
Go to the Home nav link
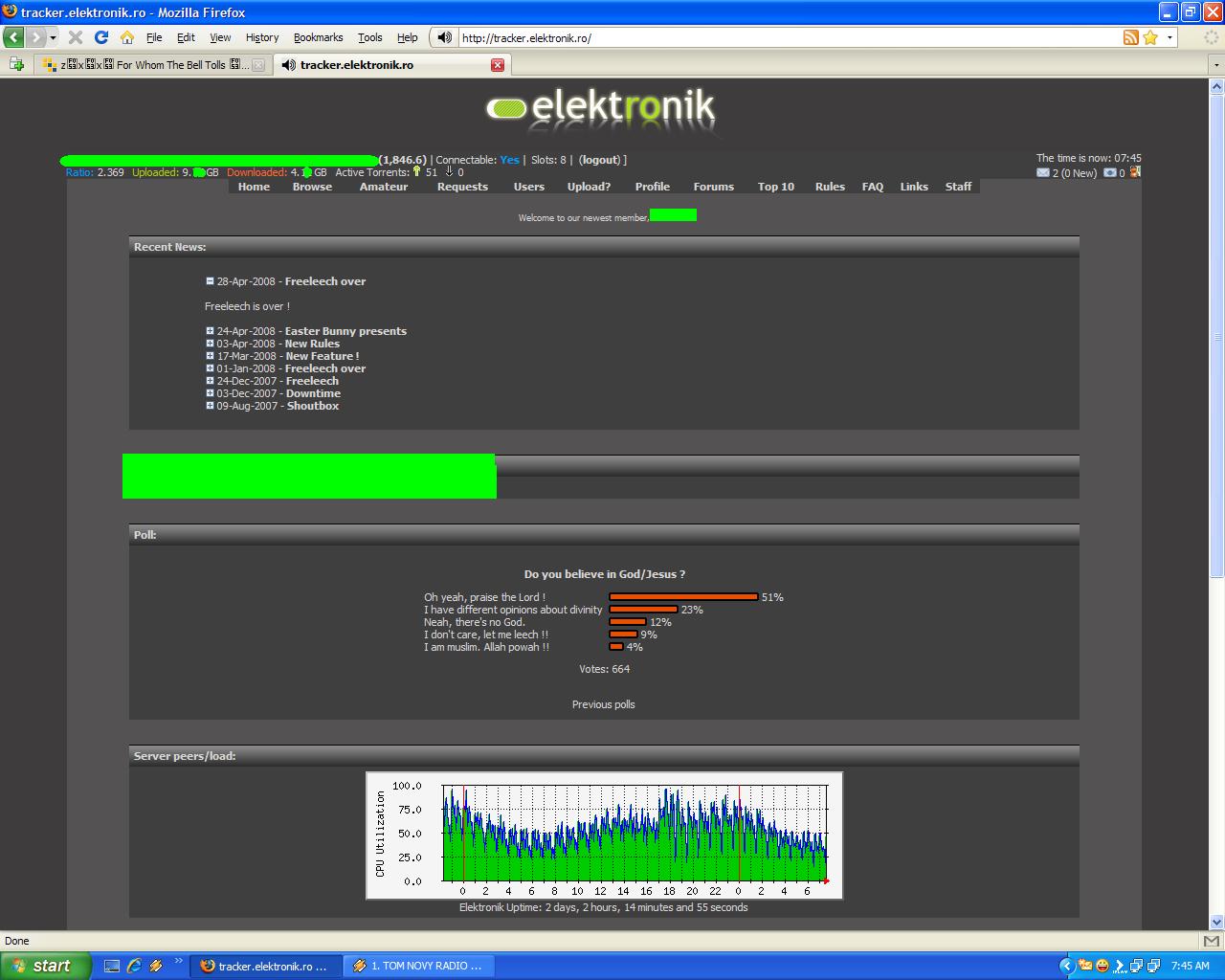click(254, 187)
